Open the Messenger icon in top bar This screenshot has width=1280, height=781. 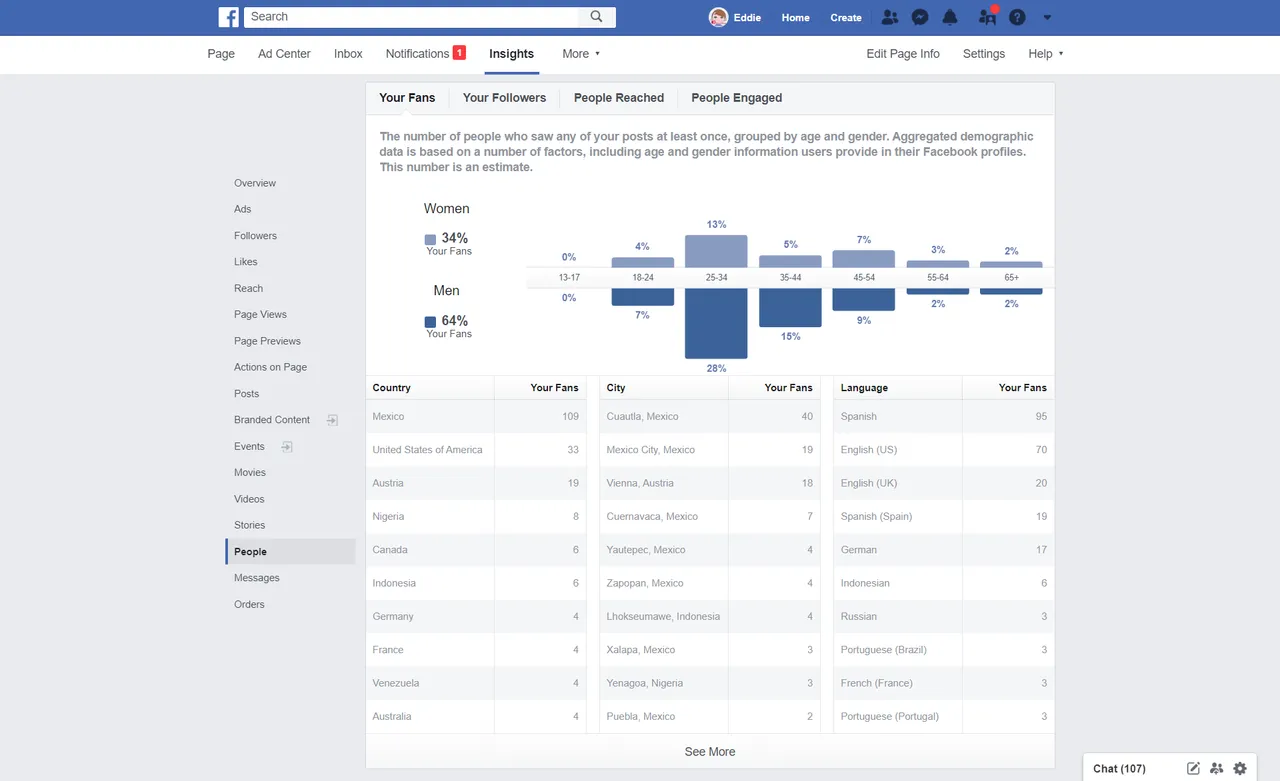920,17
